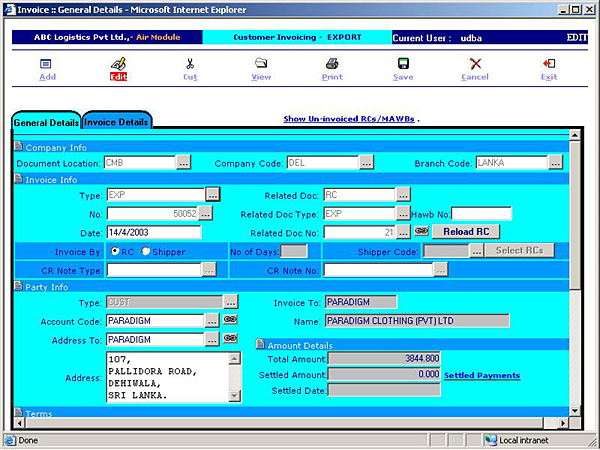Click the Cancel red X icon

pyautogui.click(x=475, y=64)
